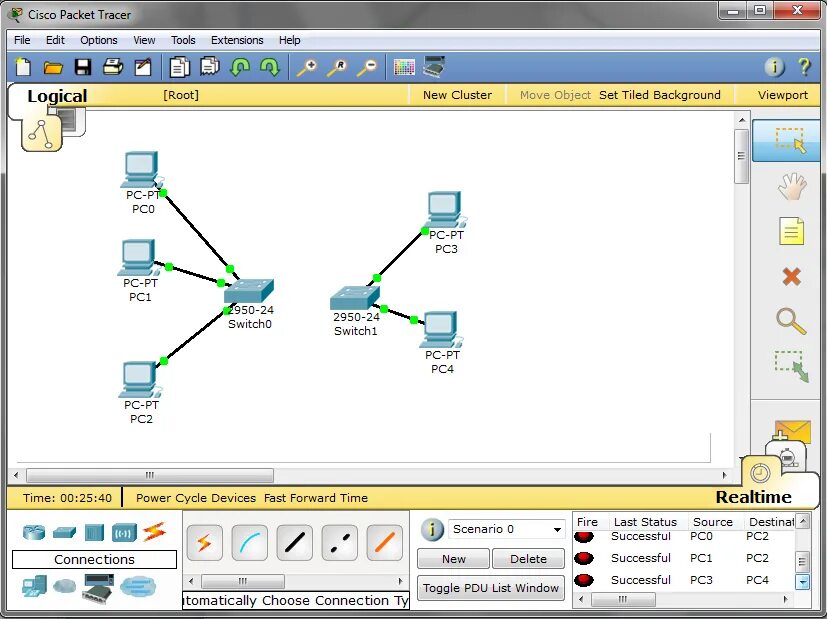Screen dimensions: 827x619
Task: Redo the last action
Action: tap(270, 67)
